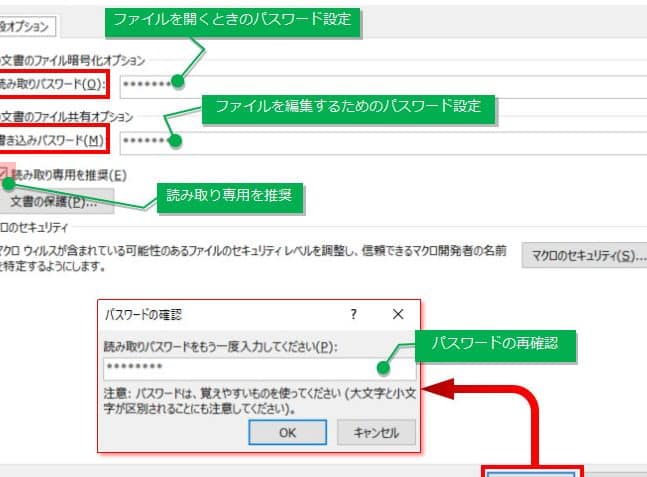Click the 読み取りパスワード(O) input field

point(383,87)
